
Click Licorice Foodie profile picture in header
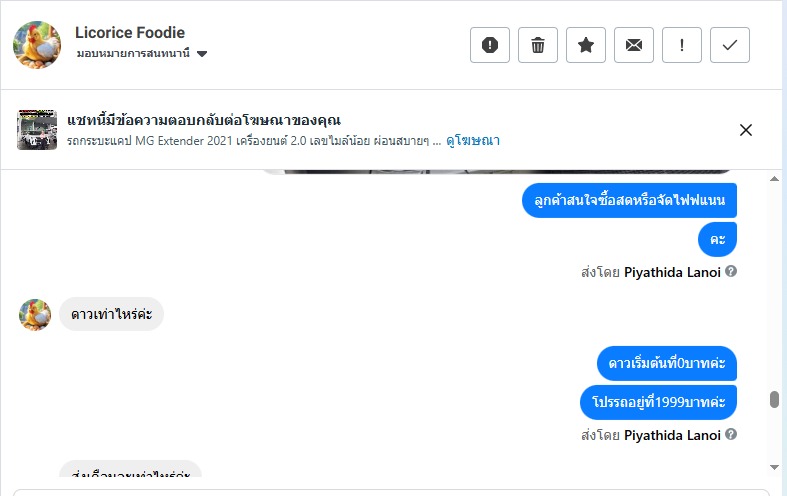37,44
